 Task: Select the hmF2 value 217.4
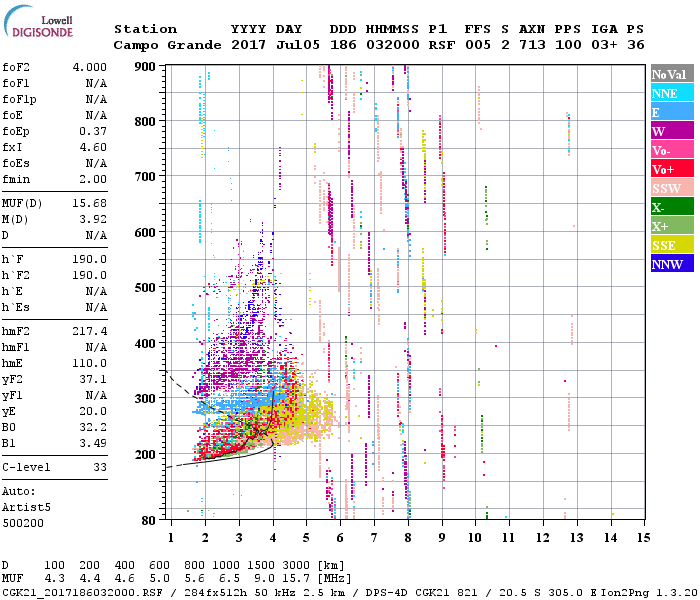[89, 331]
